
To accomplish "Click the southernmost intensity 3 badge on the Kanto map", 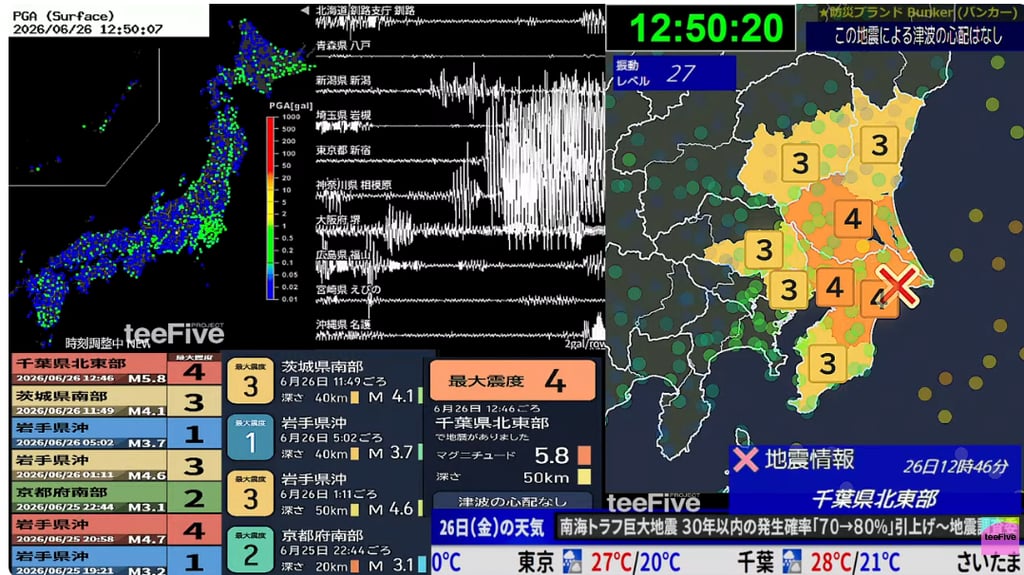I will (827, 363).
